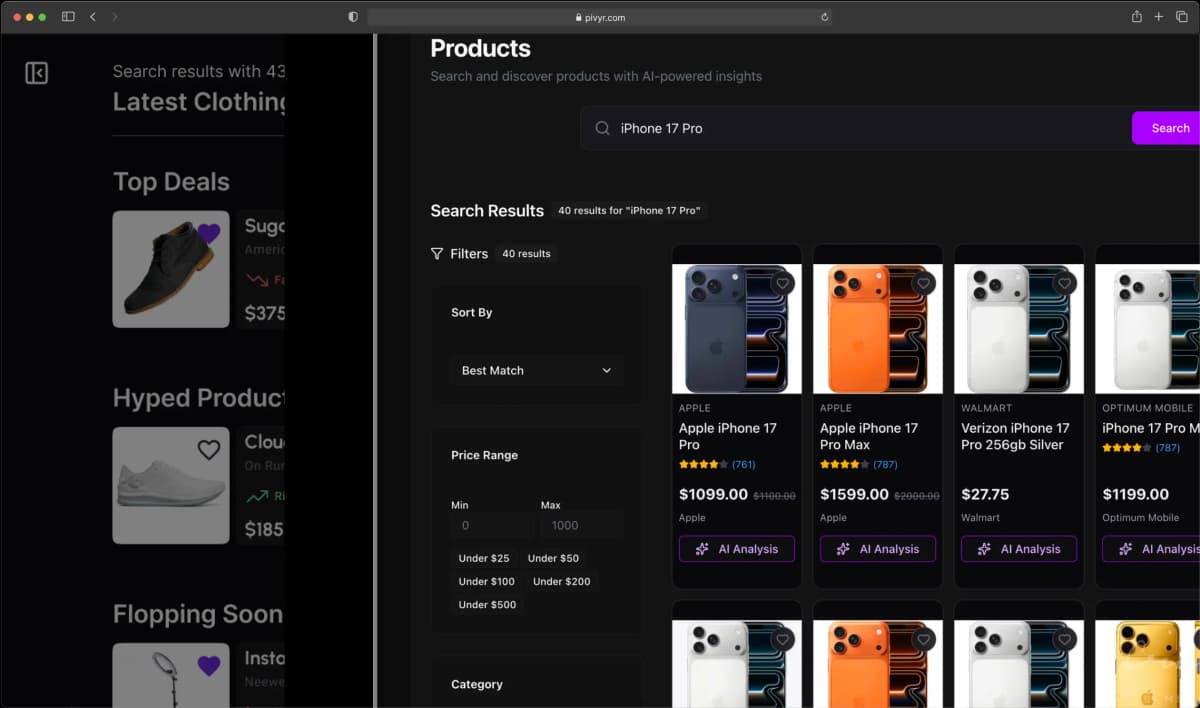Click the Filters funnel icon
1200x708 pixels.
click(437, 254)
